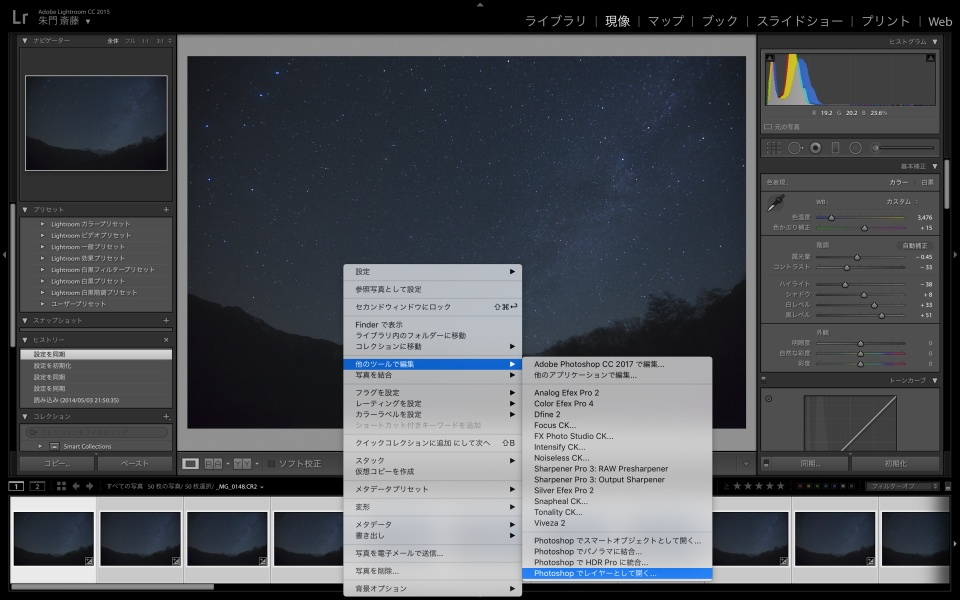Screen dimensions: 960x600
Task: Clear history with X icon
Action: [x=166, y=340]
